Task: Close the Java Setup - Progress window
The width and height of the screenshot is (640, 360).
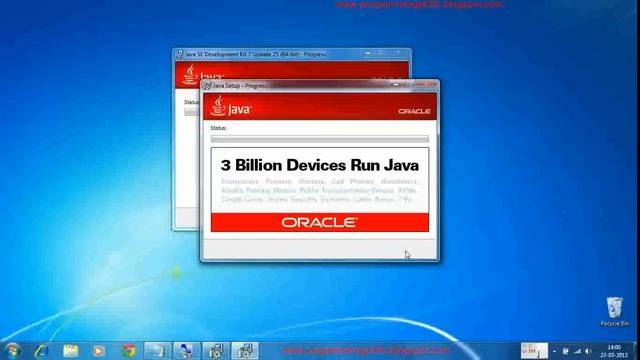Action: point(427,84)
